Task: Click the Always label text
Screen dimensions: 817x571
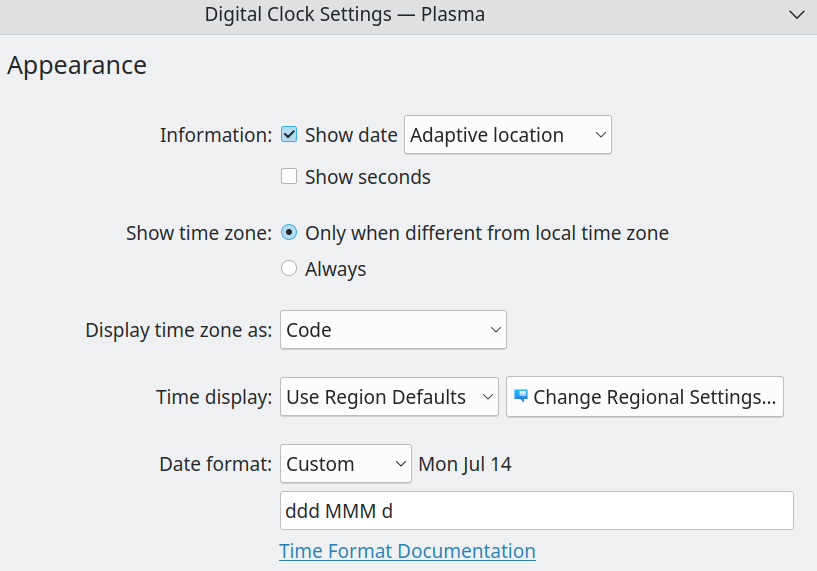Action: (336, 269)
